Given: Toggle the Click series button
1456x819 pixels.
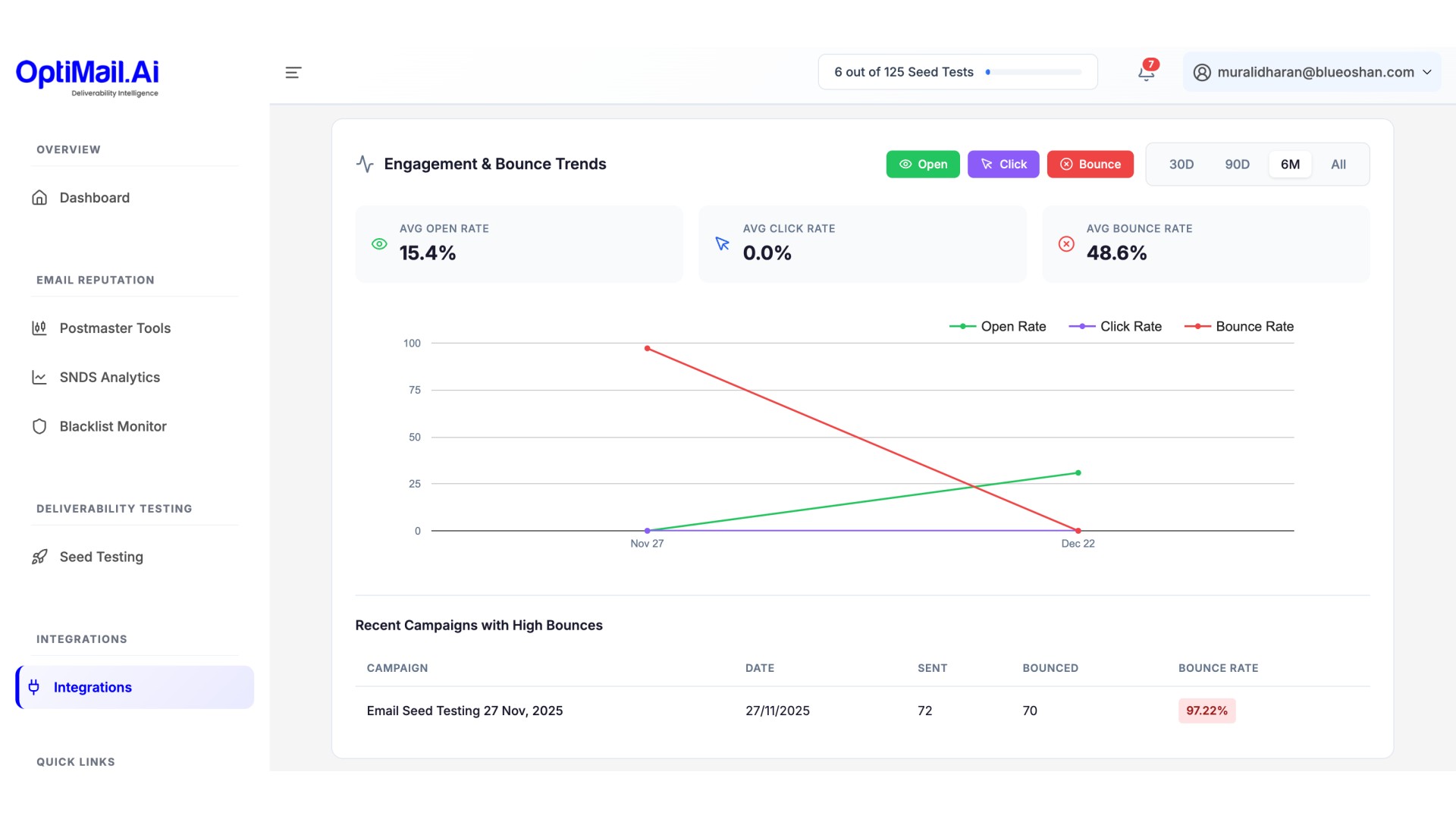Looking at the screenshot, I should coord(1003,165).
